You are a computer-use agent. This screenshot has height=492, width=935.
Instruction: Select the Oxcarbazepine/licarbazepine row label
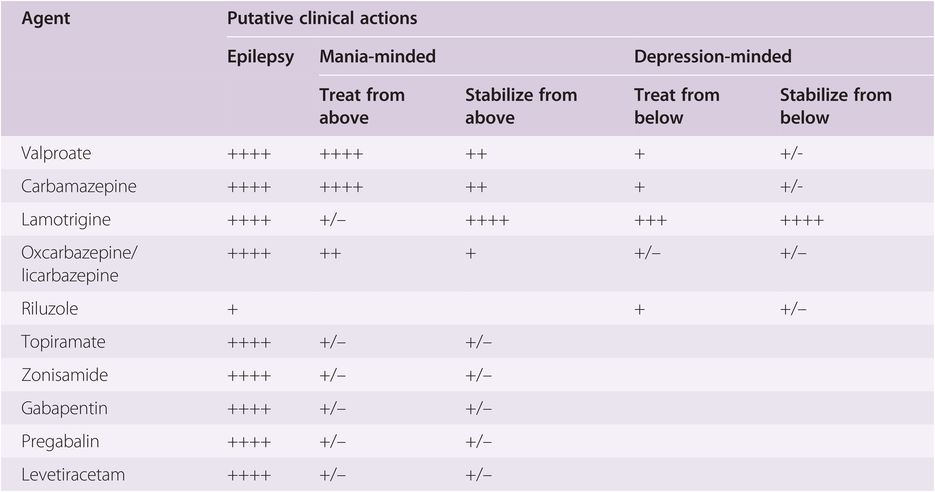(x=80, y=264)
